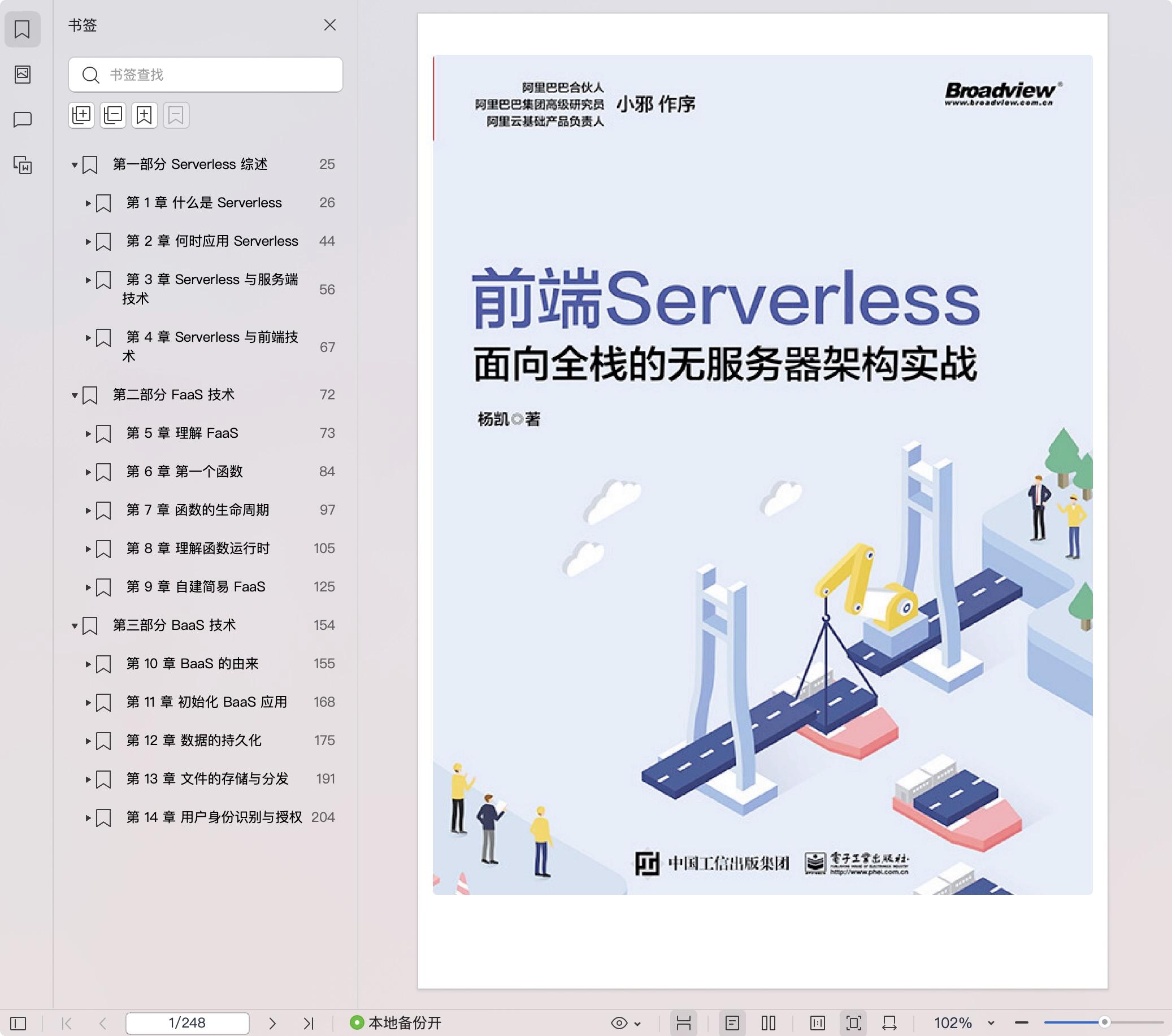This screenshot has width=1172, height=1036.
Task: Click bookmark icon beside 第 12 章 数据的持久化
Action: click(x=103, y=741)
